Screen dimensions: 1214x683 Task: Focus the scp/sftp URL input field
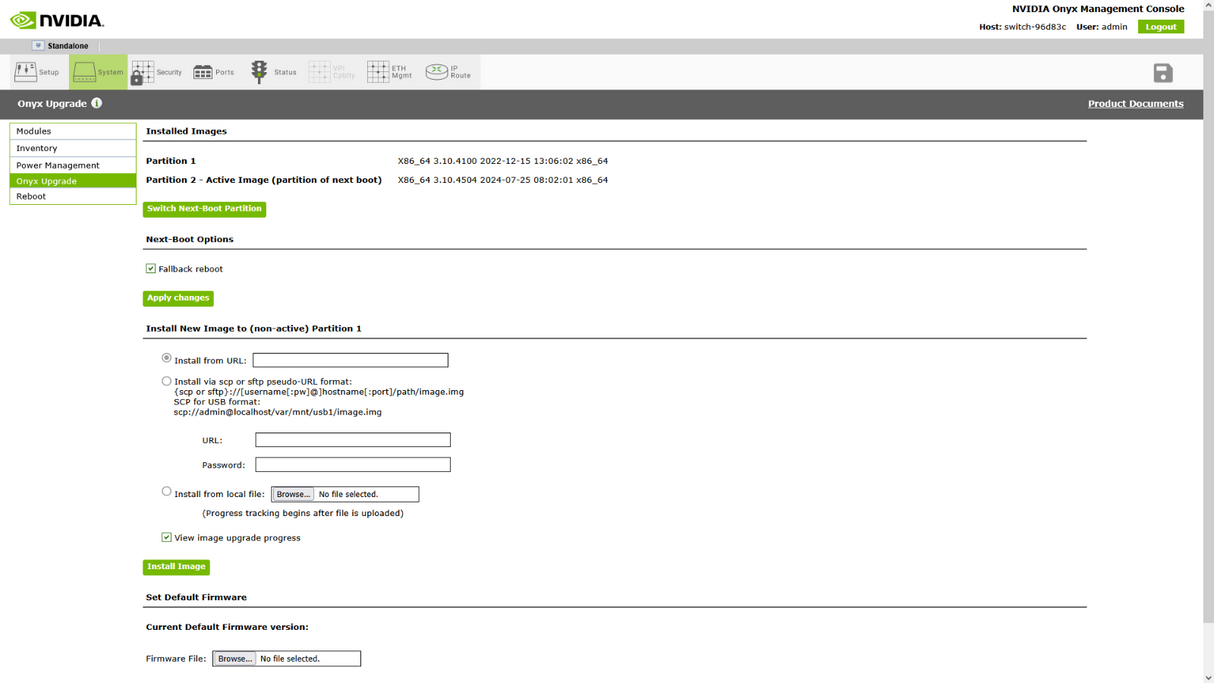pyautogui.click(x=353, y=440)
